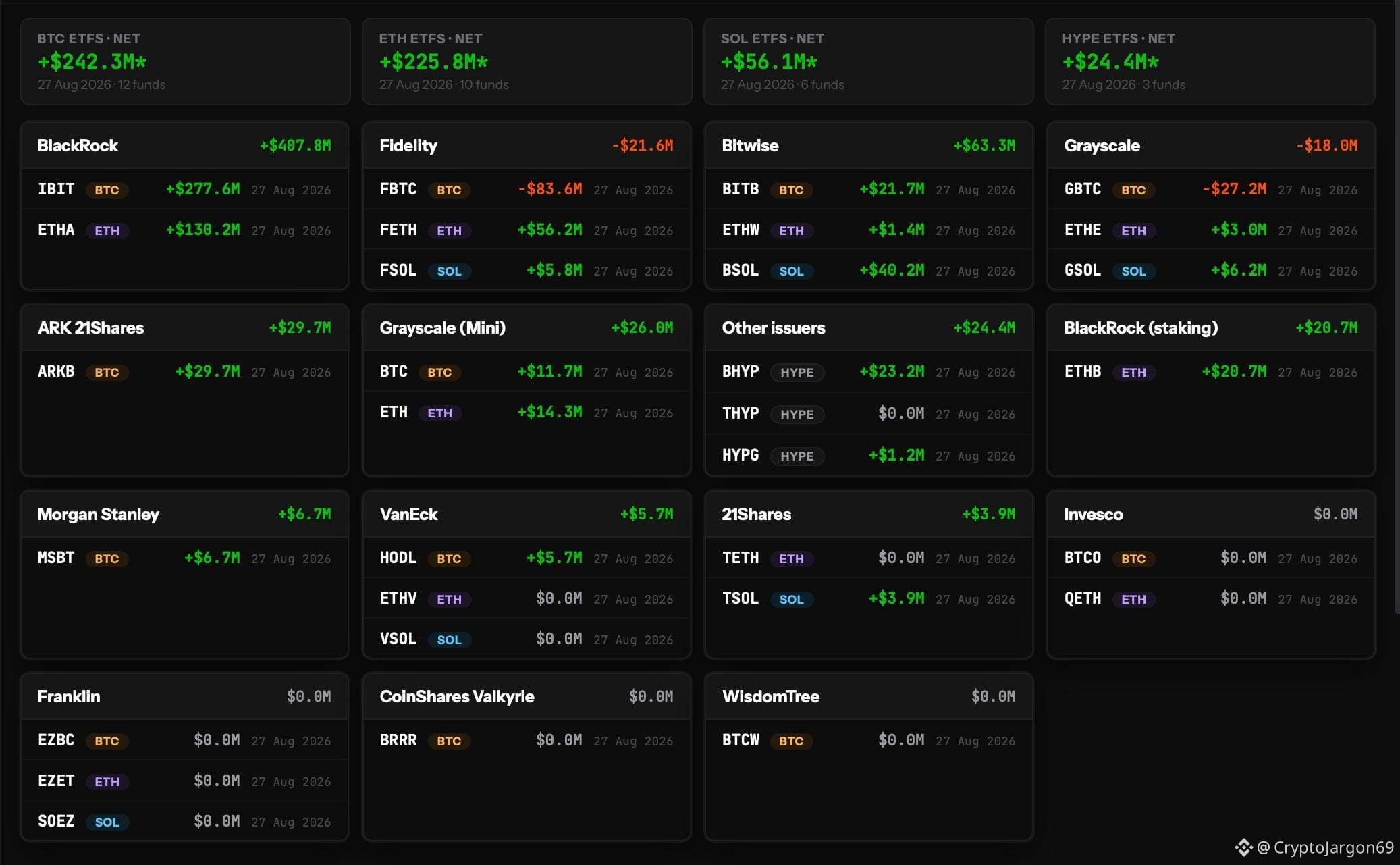Click the BTC badge next to GBTC
This screenshot has width=1400, height=865.
click(1133, 190)
